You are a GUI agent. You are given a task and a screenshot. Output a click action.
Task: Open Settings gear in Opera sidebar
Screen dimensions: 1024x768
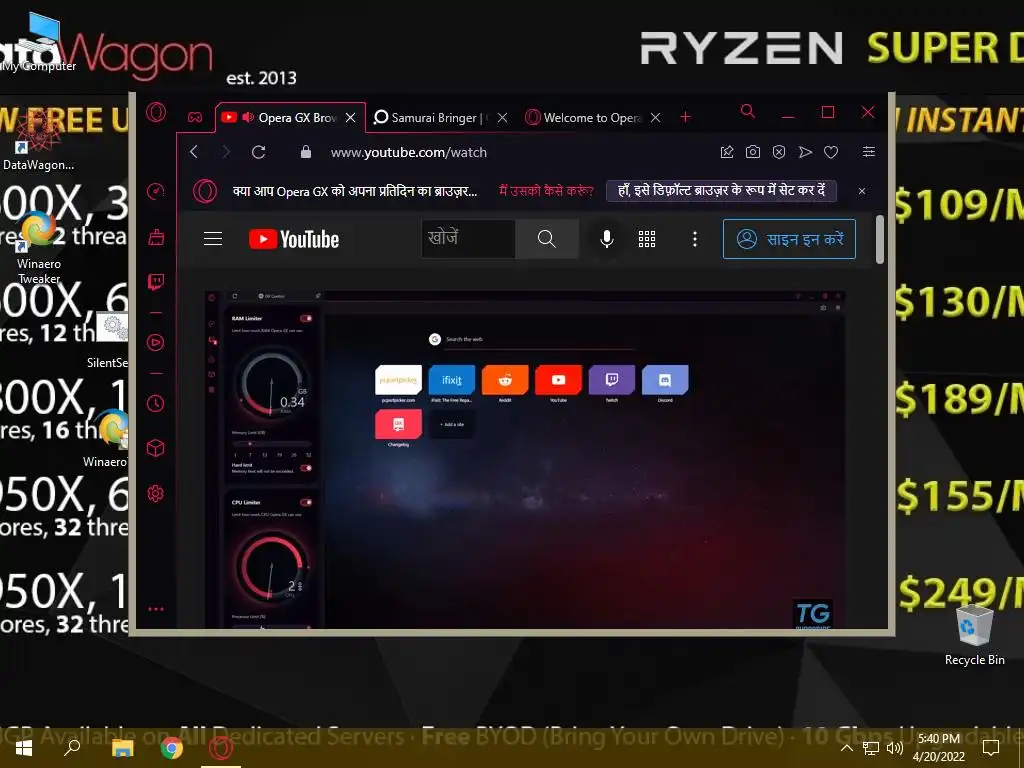click(x=155, y=494)
